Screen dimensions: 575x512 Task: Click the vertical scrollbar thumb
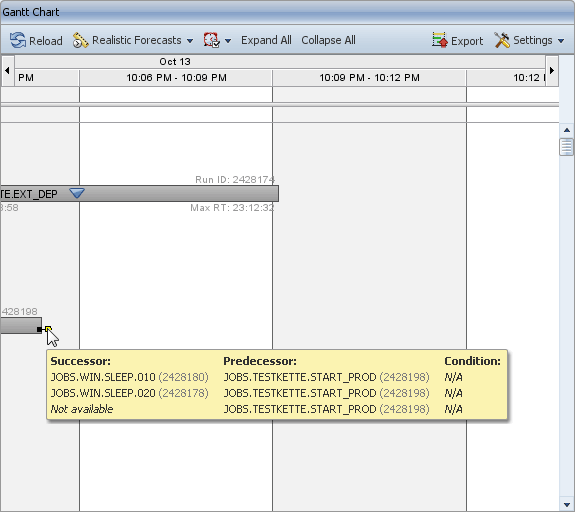(x=567, y=147)
